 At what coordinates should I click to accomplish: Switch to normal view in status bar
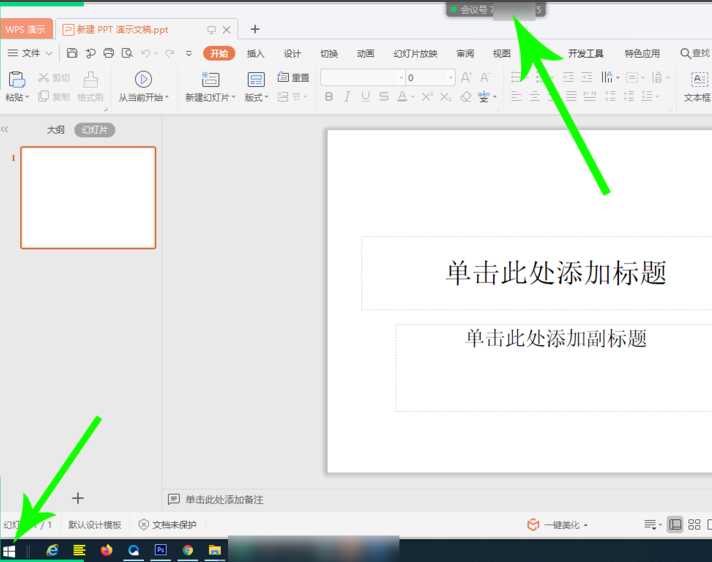point(676,524)
